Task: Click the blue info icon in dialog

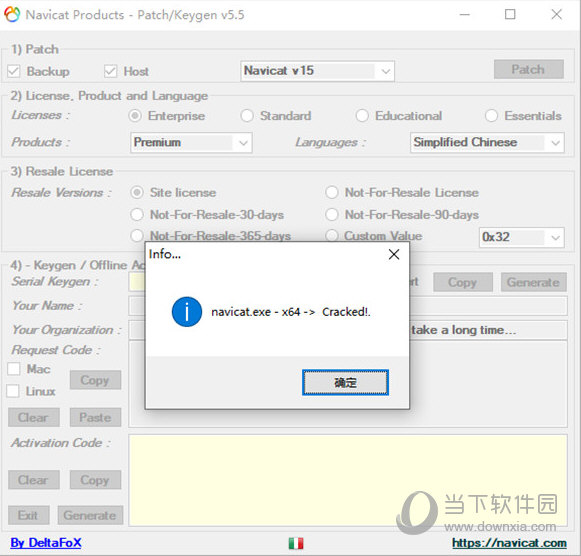Action: pyautogui.click(x=187, y=312)
